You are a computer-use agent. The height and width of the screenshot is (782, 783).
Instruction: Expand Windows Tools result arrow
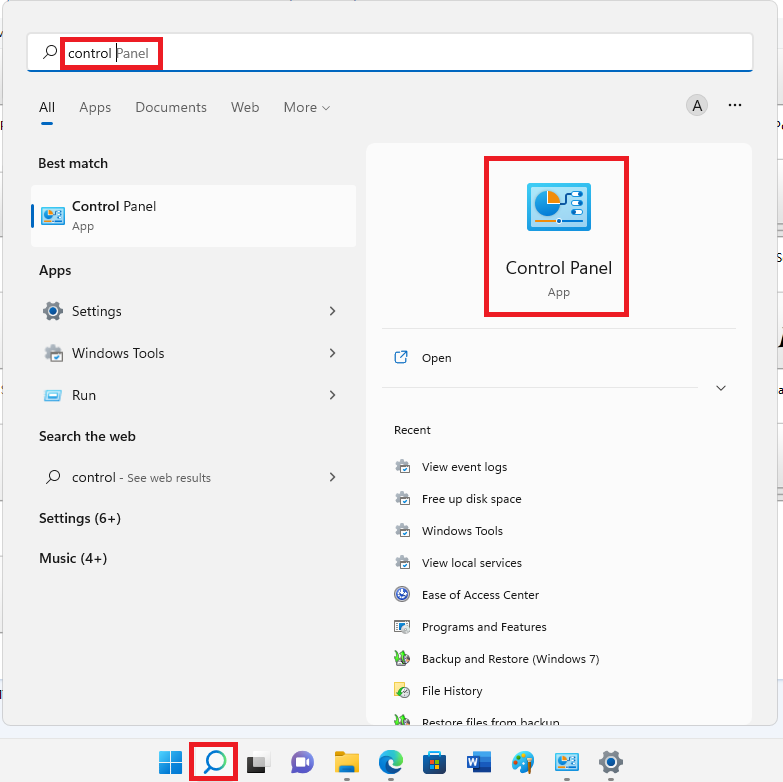[x=333, y=353]
